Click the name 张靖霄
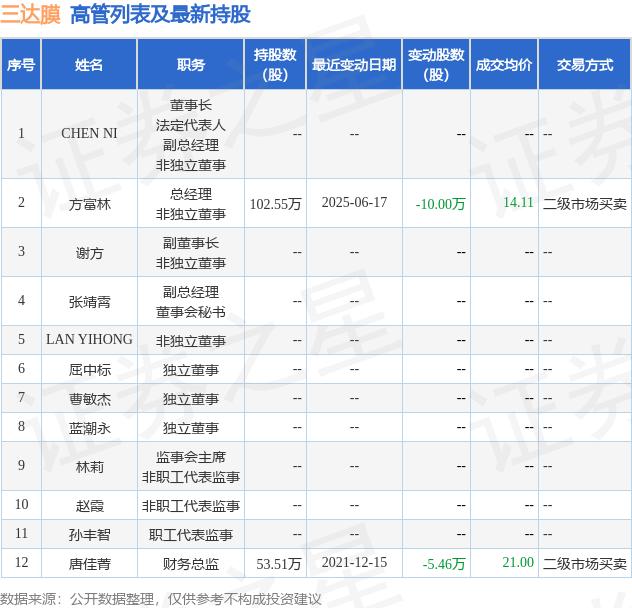The image size is (632, 608). click(x=89, y=302)
